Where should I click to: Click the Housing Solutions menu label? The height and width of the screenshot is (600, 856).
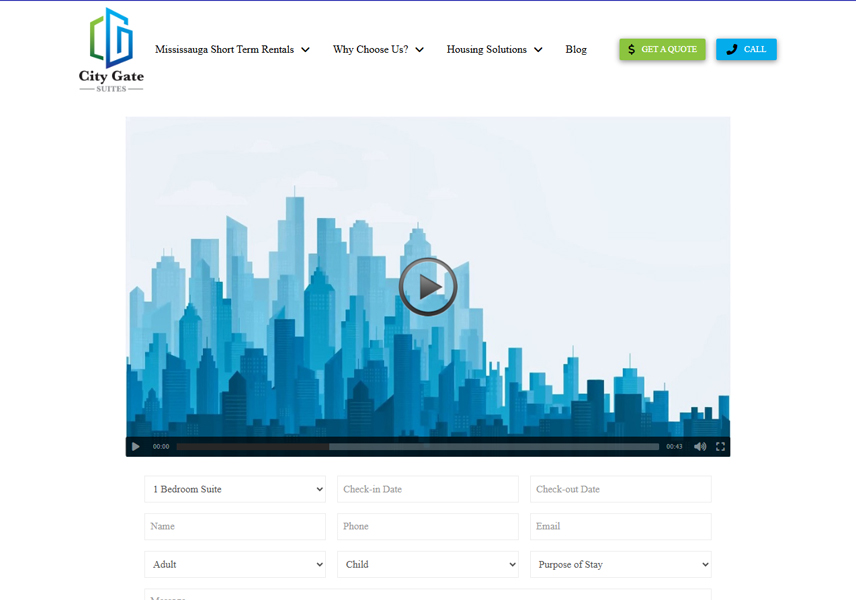tap(486, 50)
